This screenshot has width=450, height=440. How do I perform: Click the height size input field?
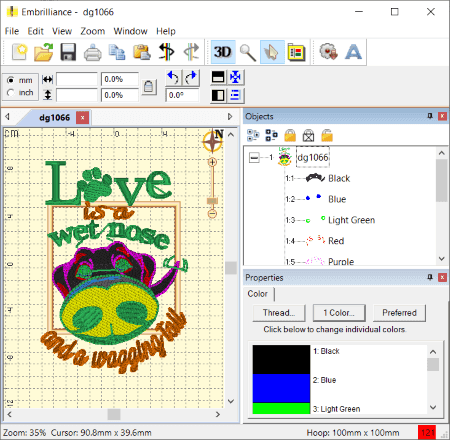click(77, 95)
